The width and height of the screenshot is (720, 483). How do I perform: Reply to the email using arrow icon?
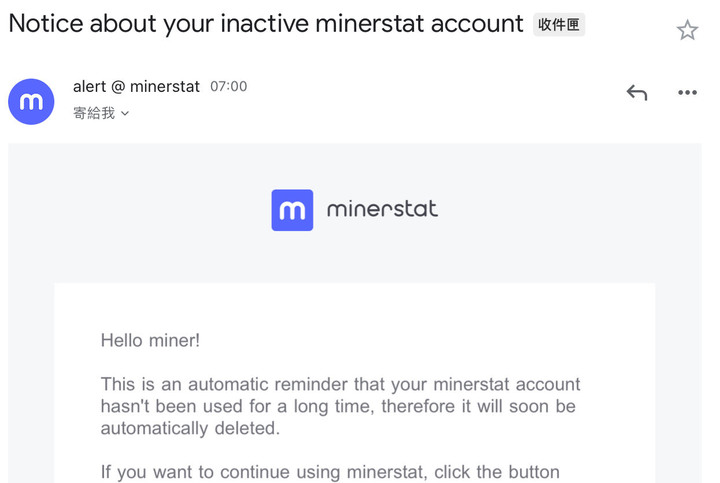pos(637,93)
